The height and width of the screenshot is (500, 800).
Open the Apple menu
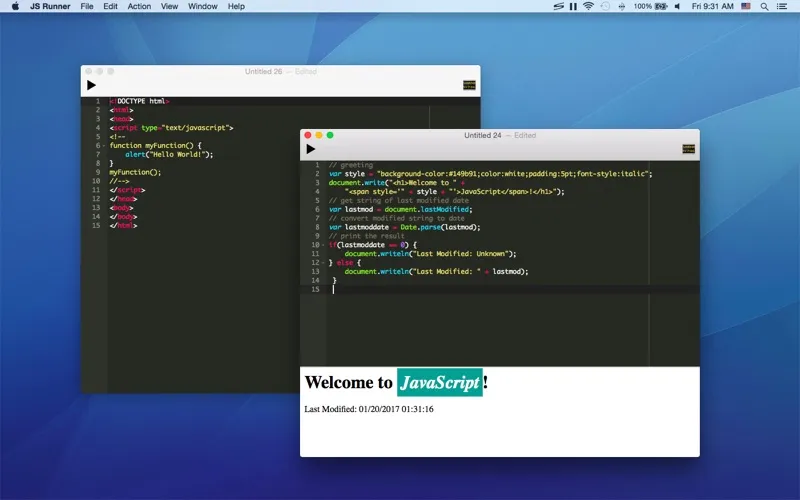[x=15, y=6]
